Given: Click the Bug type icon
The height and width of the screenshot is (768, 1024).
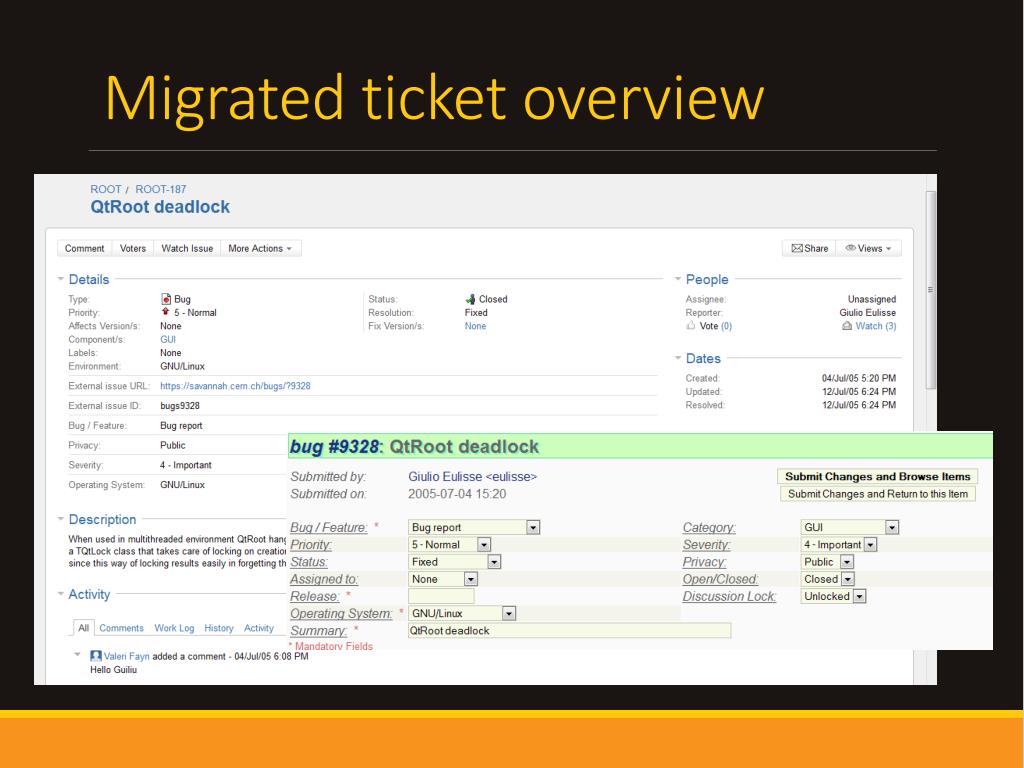Looking at the screenshot, I should point(166,299).
